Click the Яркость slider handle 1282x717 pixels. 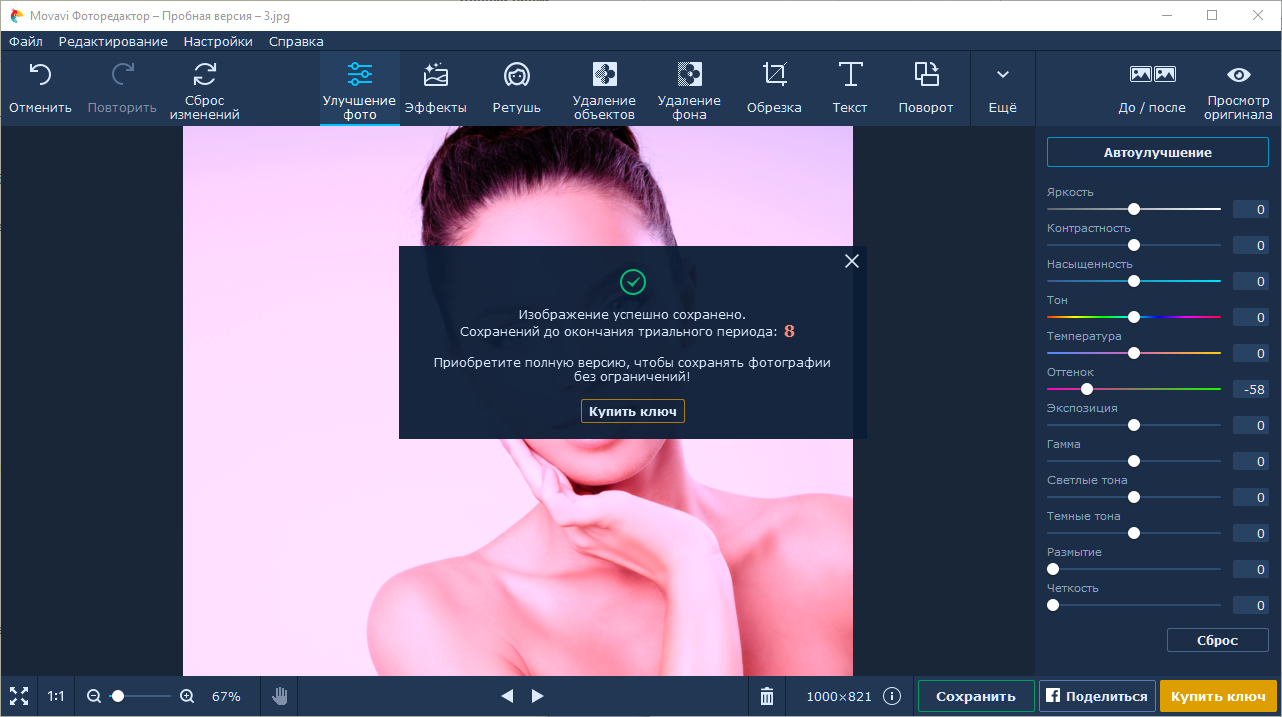[x=1134, y=209]
